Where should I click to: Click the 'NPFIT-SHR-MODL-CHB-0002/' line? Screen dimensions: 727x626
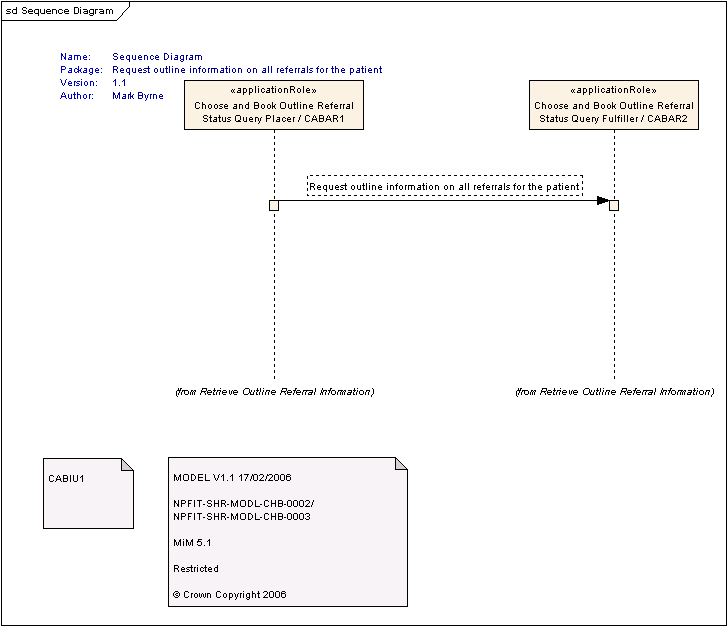click(x=244, y=504)
